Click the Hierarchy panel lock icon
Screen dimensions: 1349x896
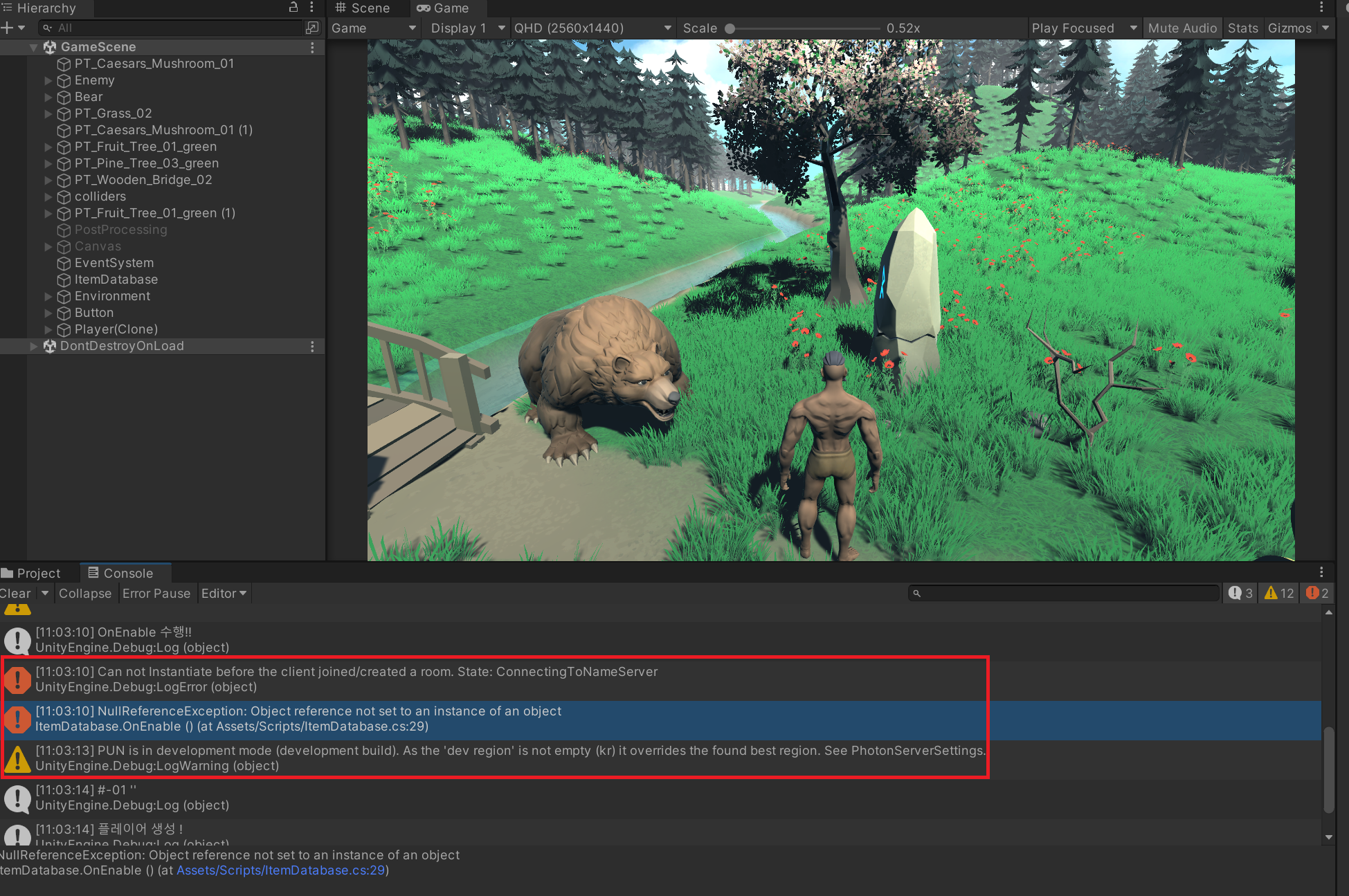pyautogui.click(x=293, y=8)
